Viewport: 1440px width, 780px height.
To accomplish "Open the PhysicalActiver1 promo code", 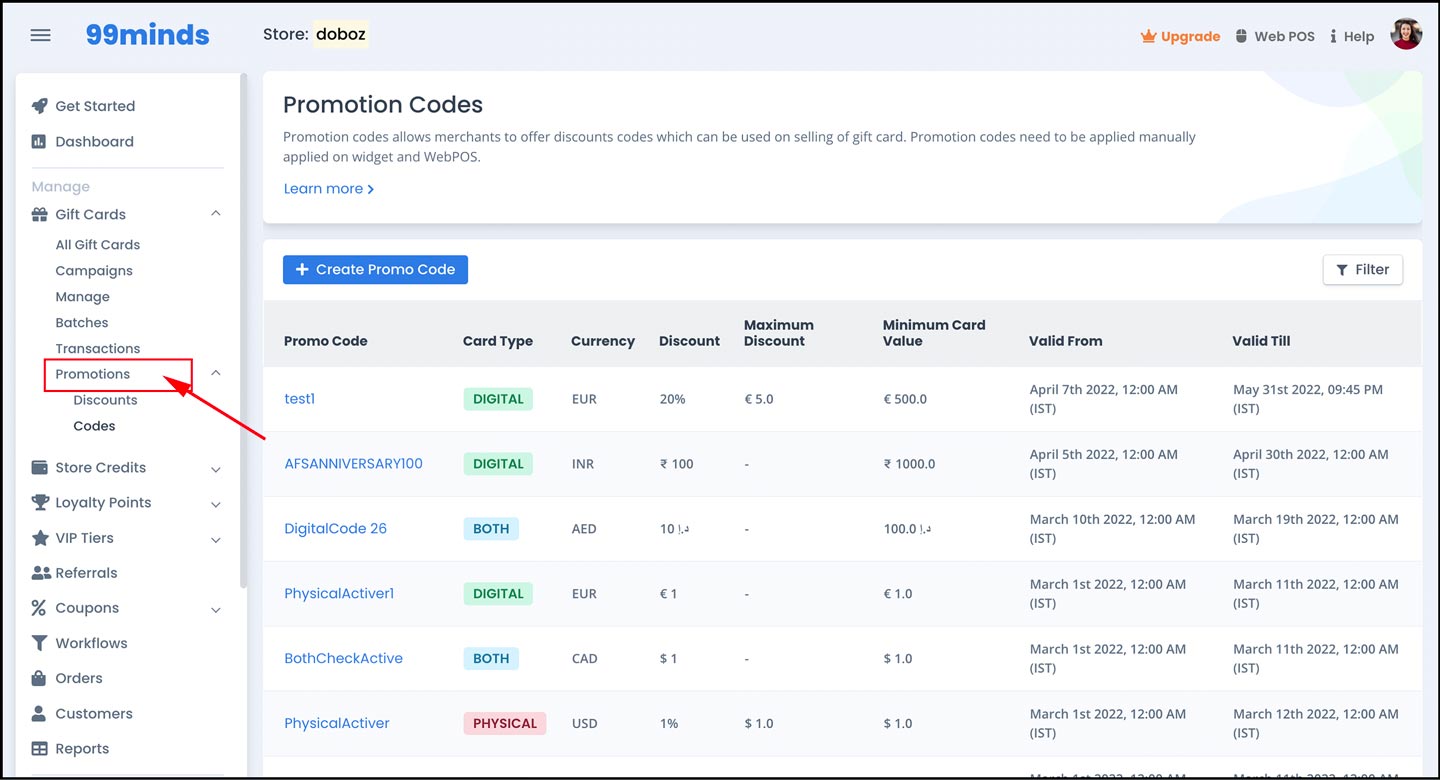I will (339, 594).
